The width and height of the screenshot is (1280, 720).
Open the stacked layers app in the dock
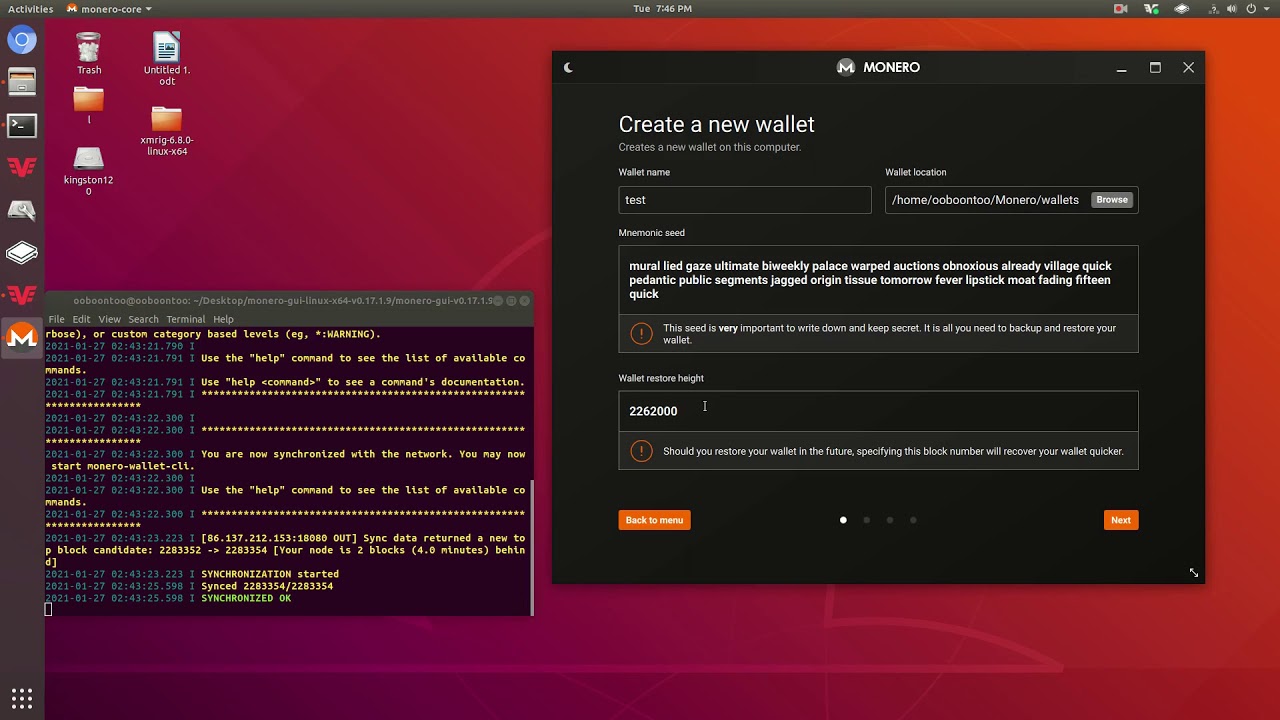(22, 254)
